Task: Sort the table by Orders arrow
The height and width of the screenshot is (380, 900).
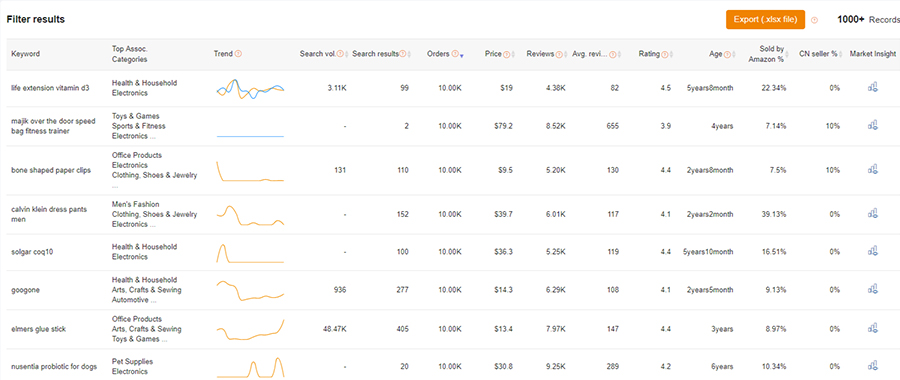Action: (461, 55)
